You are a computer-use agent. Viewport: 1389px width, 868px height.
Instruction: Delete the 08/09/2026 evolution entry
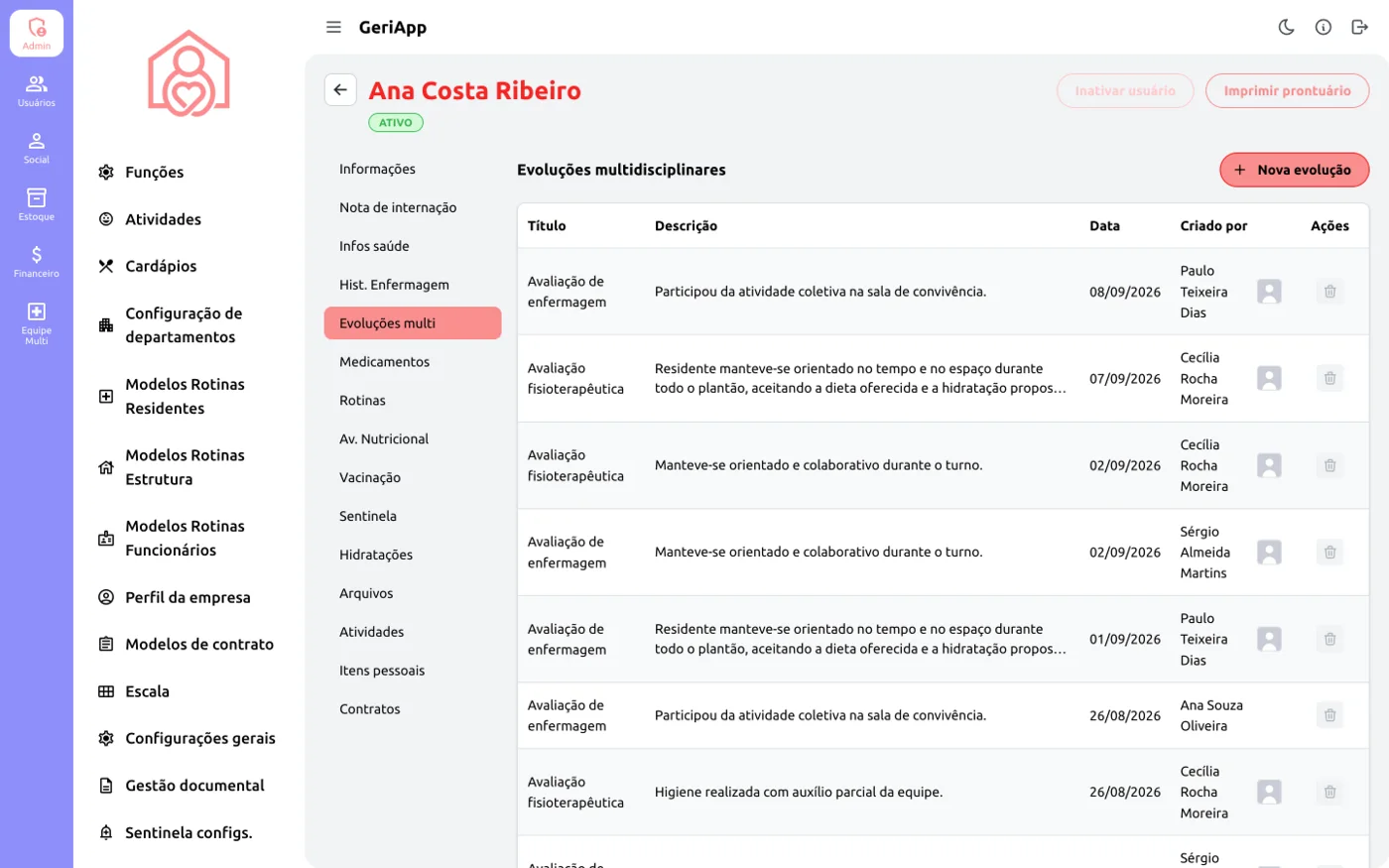(x=1329, y=292)
